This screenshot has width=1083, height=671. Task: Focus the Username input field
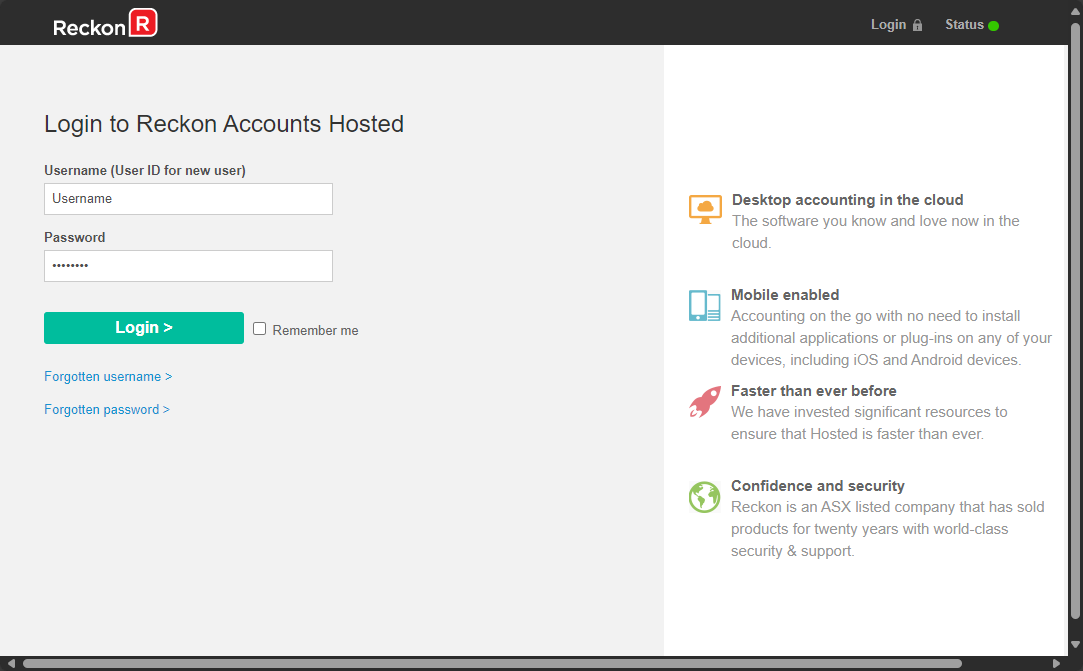click(x=189, y=199)
